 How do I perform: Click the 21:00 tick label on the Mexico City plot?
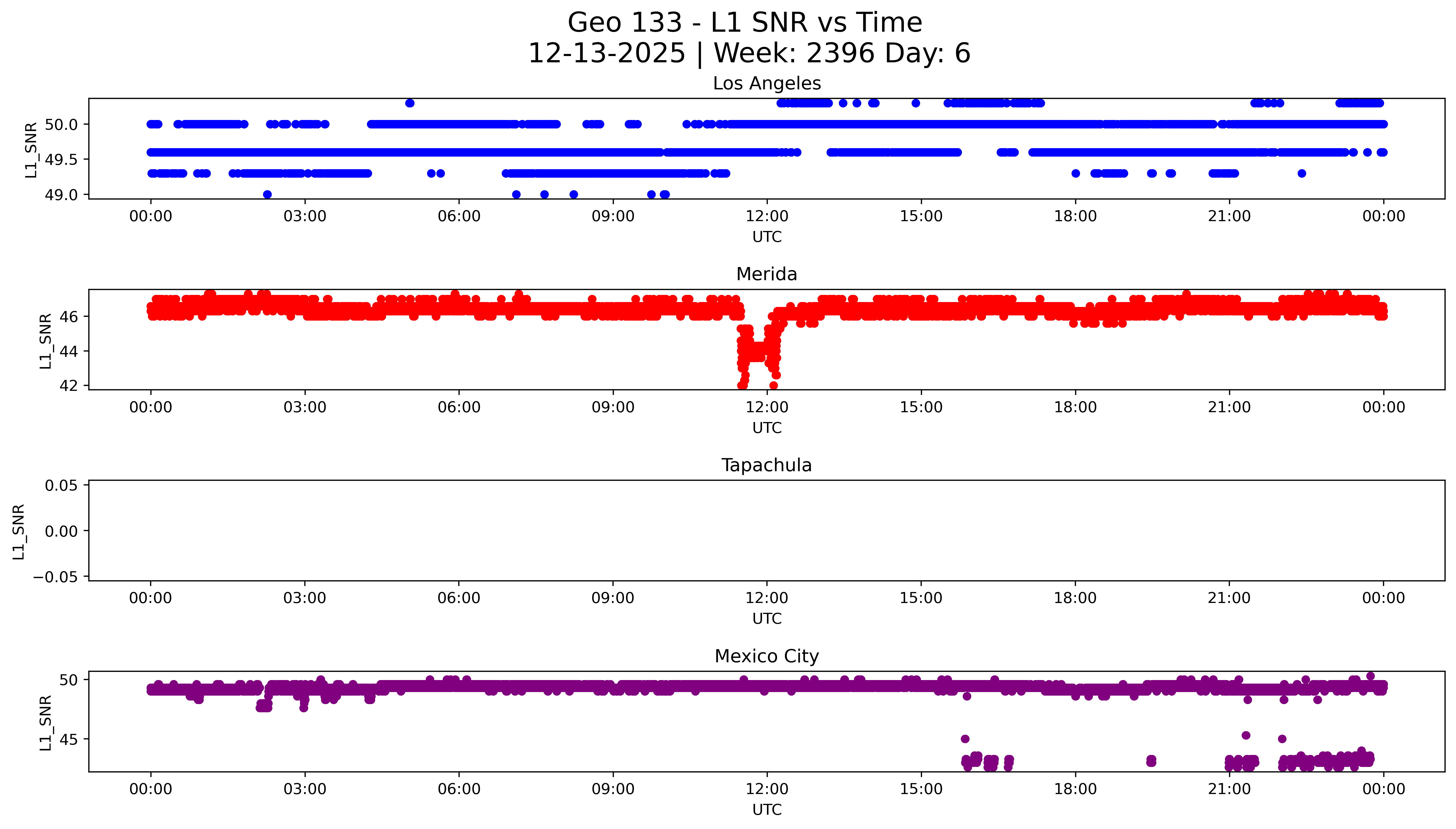[x=1229, y=789]
